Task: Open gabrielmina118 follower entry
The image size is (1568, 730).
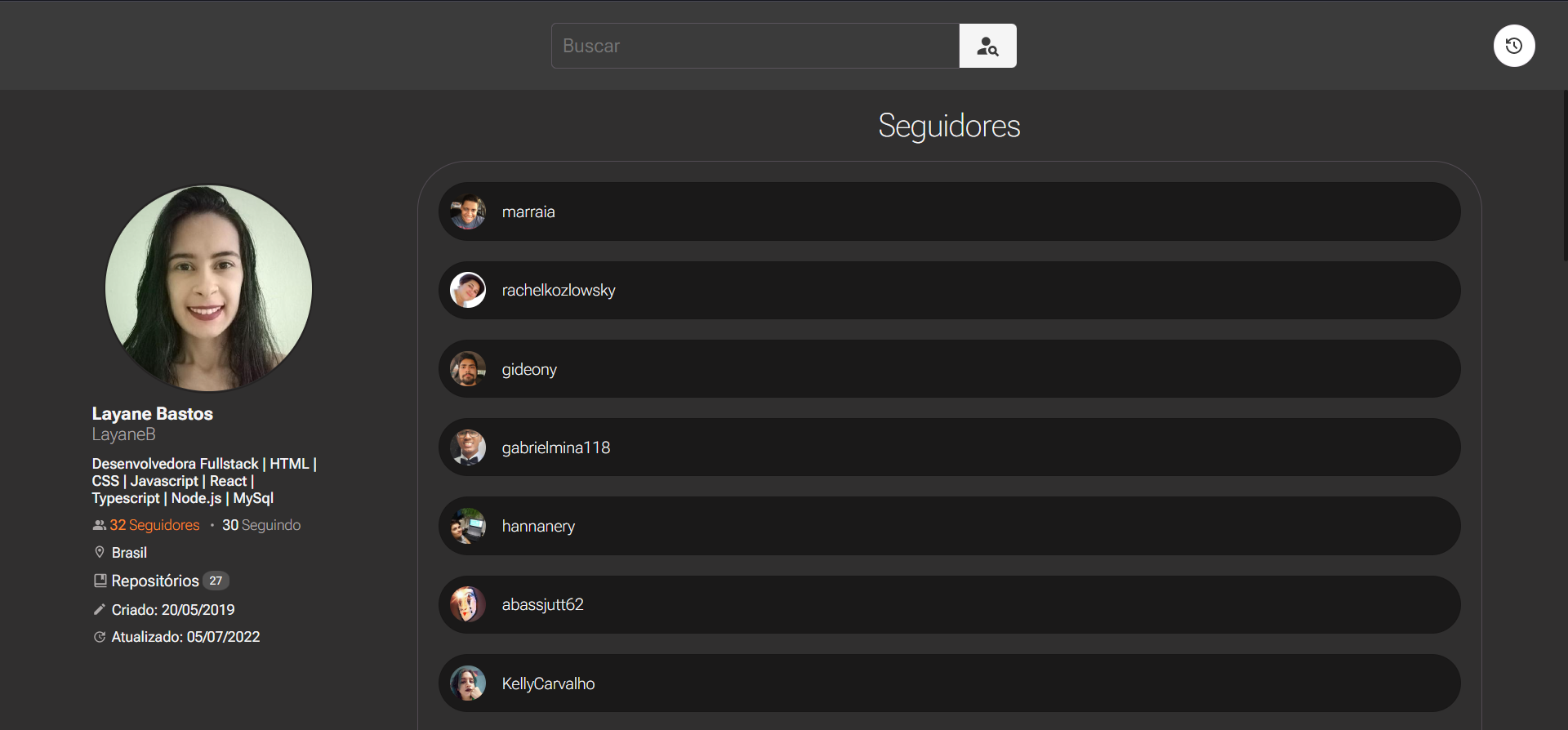Action: click(x=949, y=447)
